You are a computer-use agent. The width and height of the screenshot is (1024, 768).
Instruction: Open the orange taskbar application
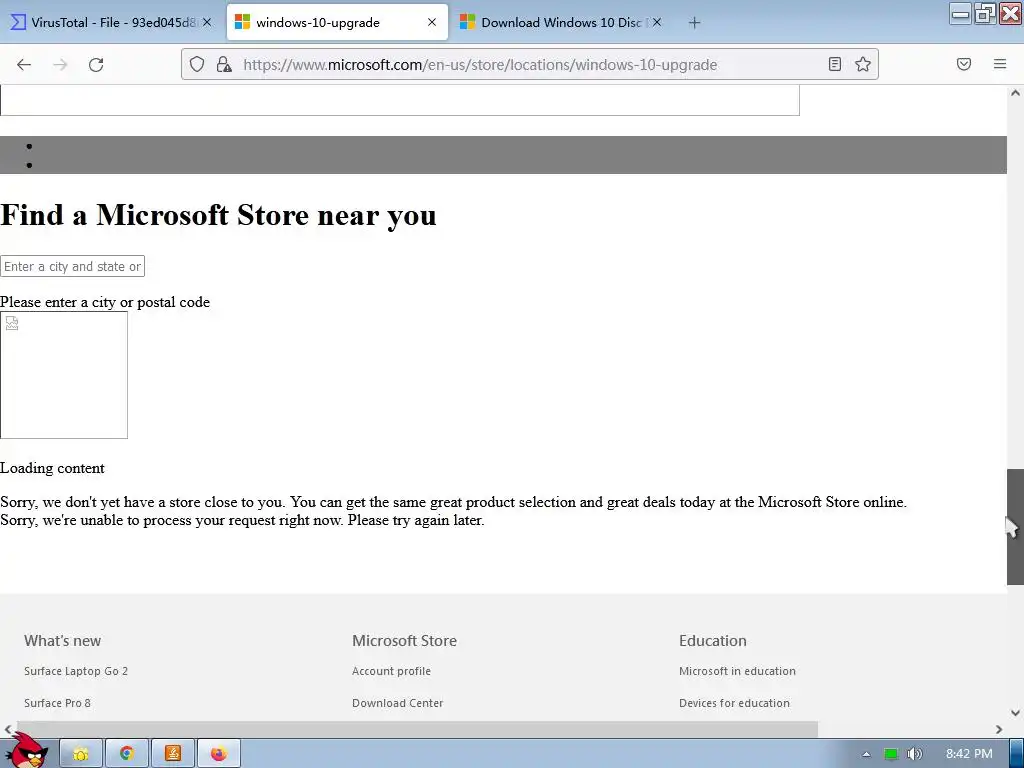point(172,754)
